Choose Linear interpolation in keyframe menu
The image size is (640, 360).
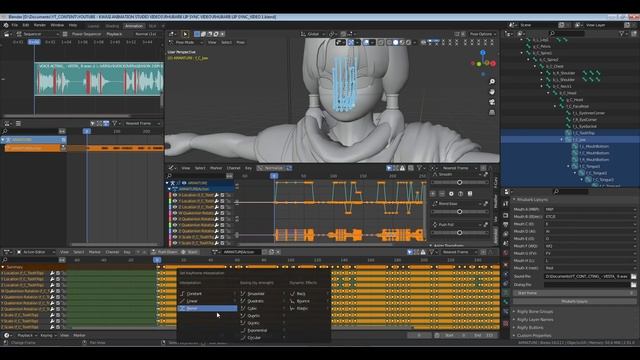pyautogui.click(x=207, y=301)
